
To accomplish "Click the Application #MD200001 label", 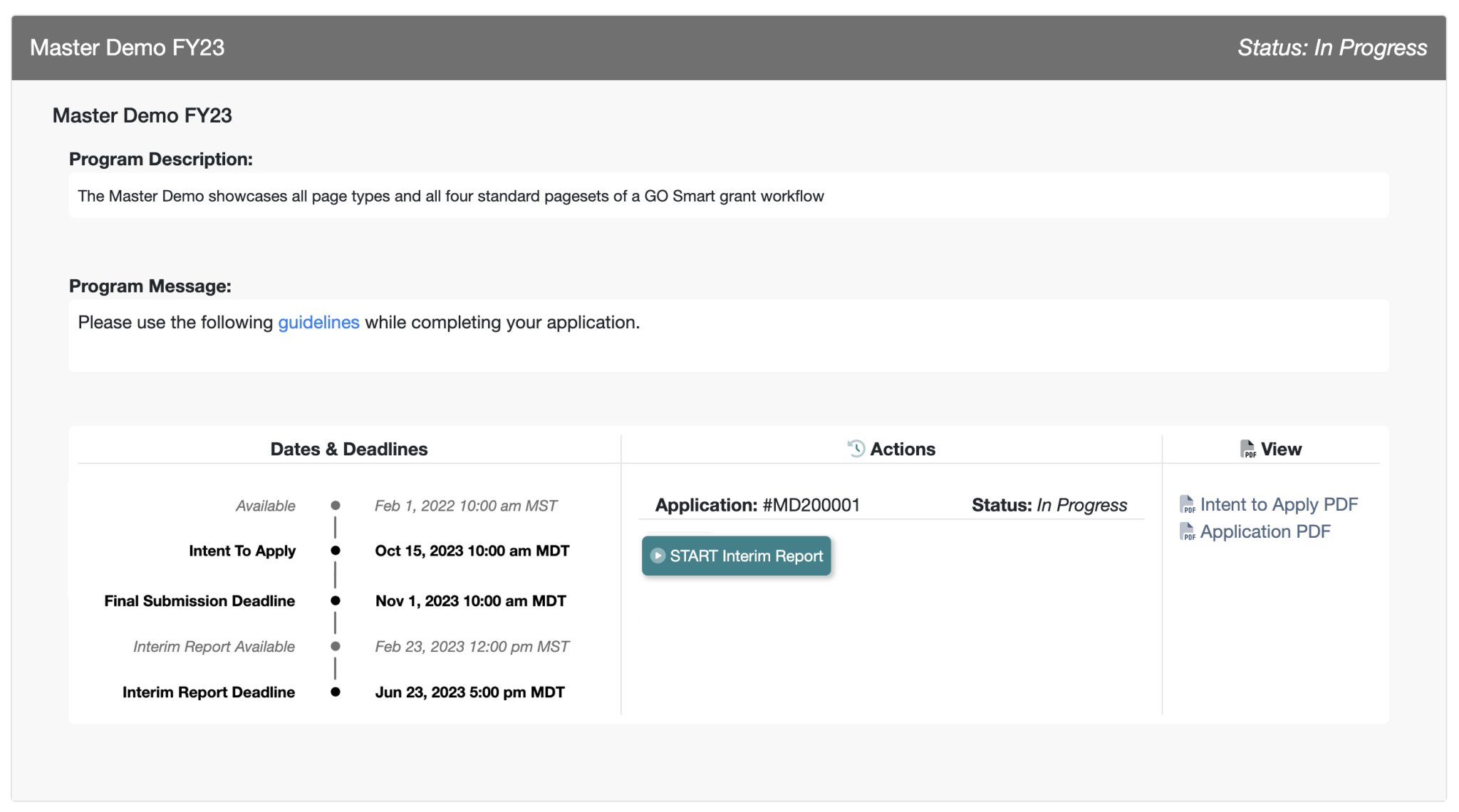I will 757,506.
